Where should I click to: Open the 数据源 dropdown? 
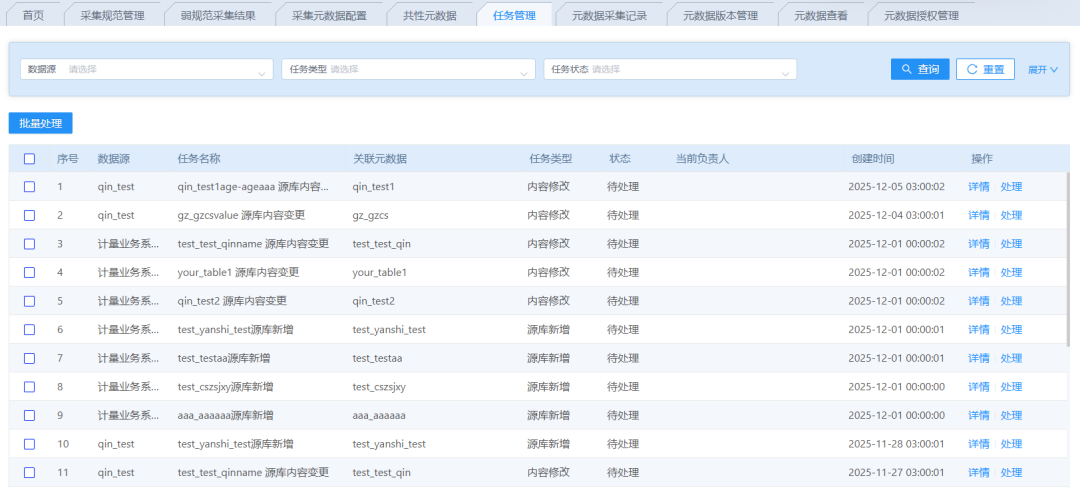[x=146, y=69]
